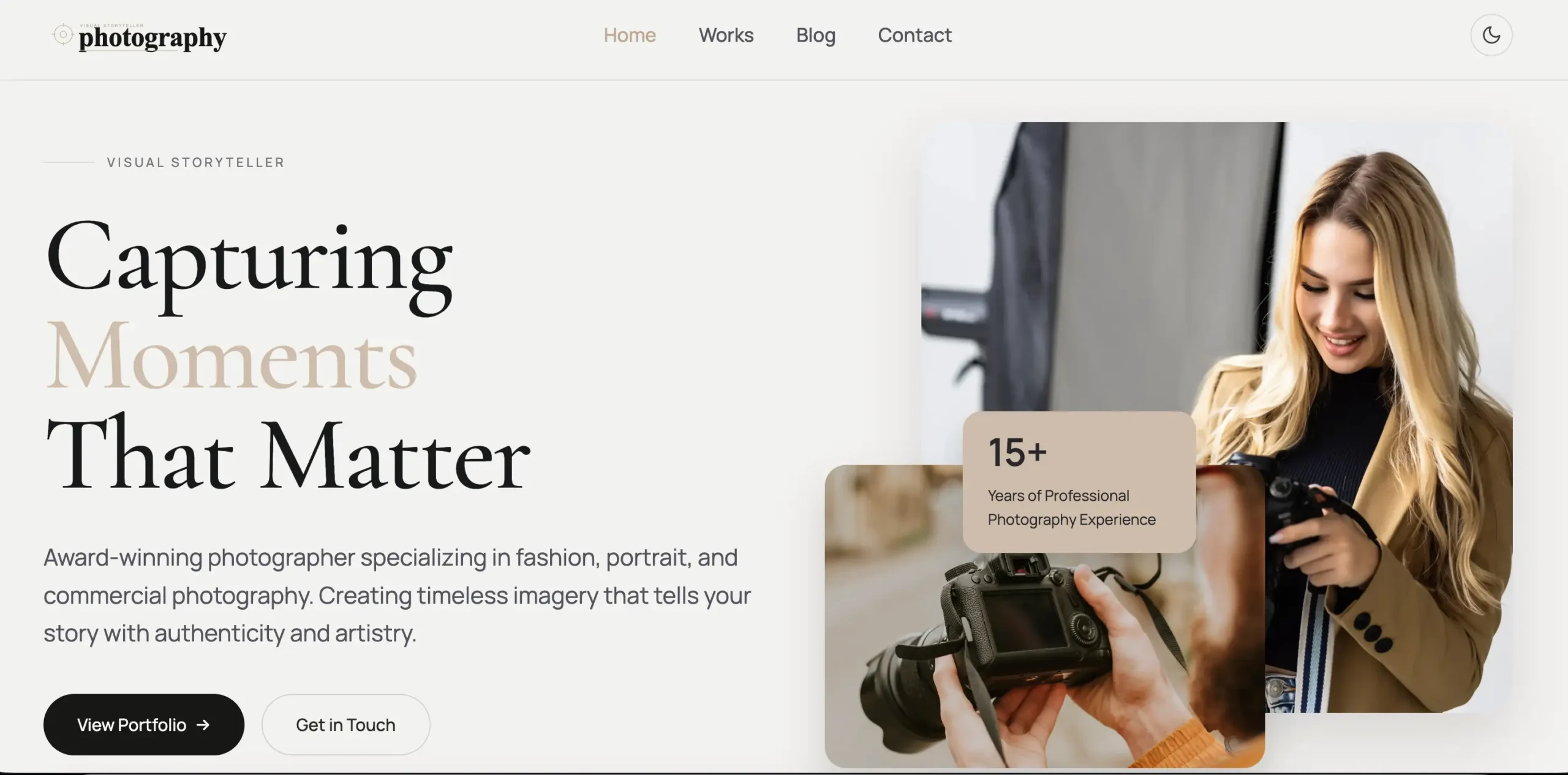Image resolution: width=1568 pixels, height=775 pixels.
Task: Open the Home nav link
Action: tap(630, 35)
